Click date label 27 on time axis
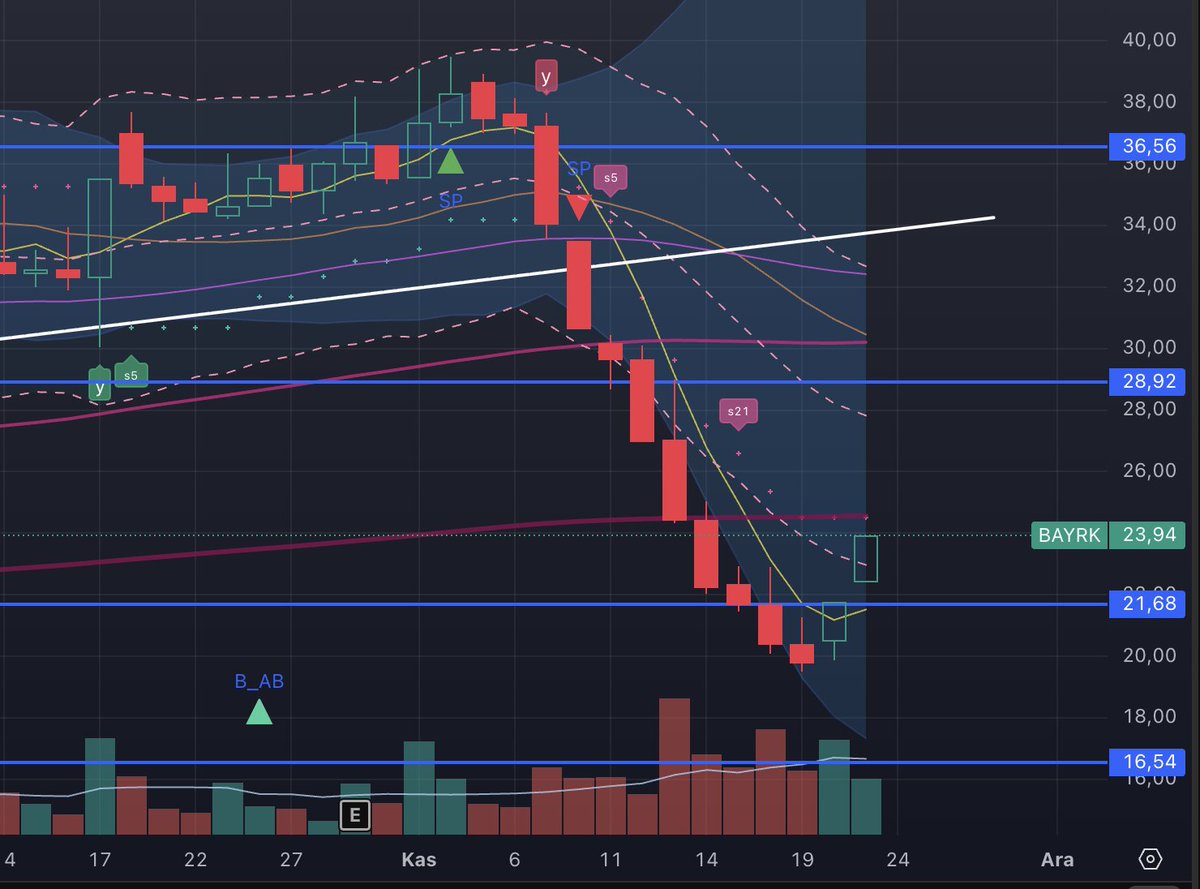The height and width of the screenshot is (889, 1200). [x=291, y=859]
